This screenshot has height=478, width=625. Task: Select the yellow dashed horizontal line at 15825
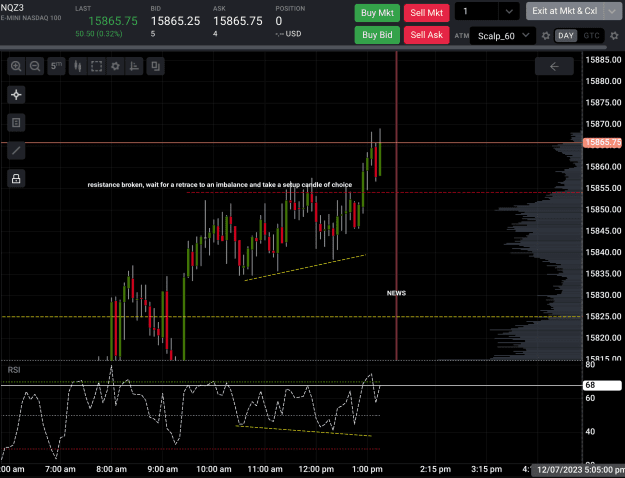tap(291, 317)
